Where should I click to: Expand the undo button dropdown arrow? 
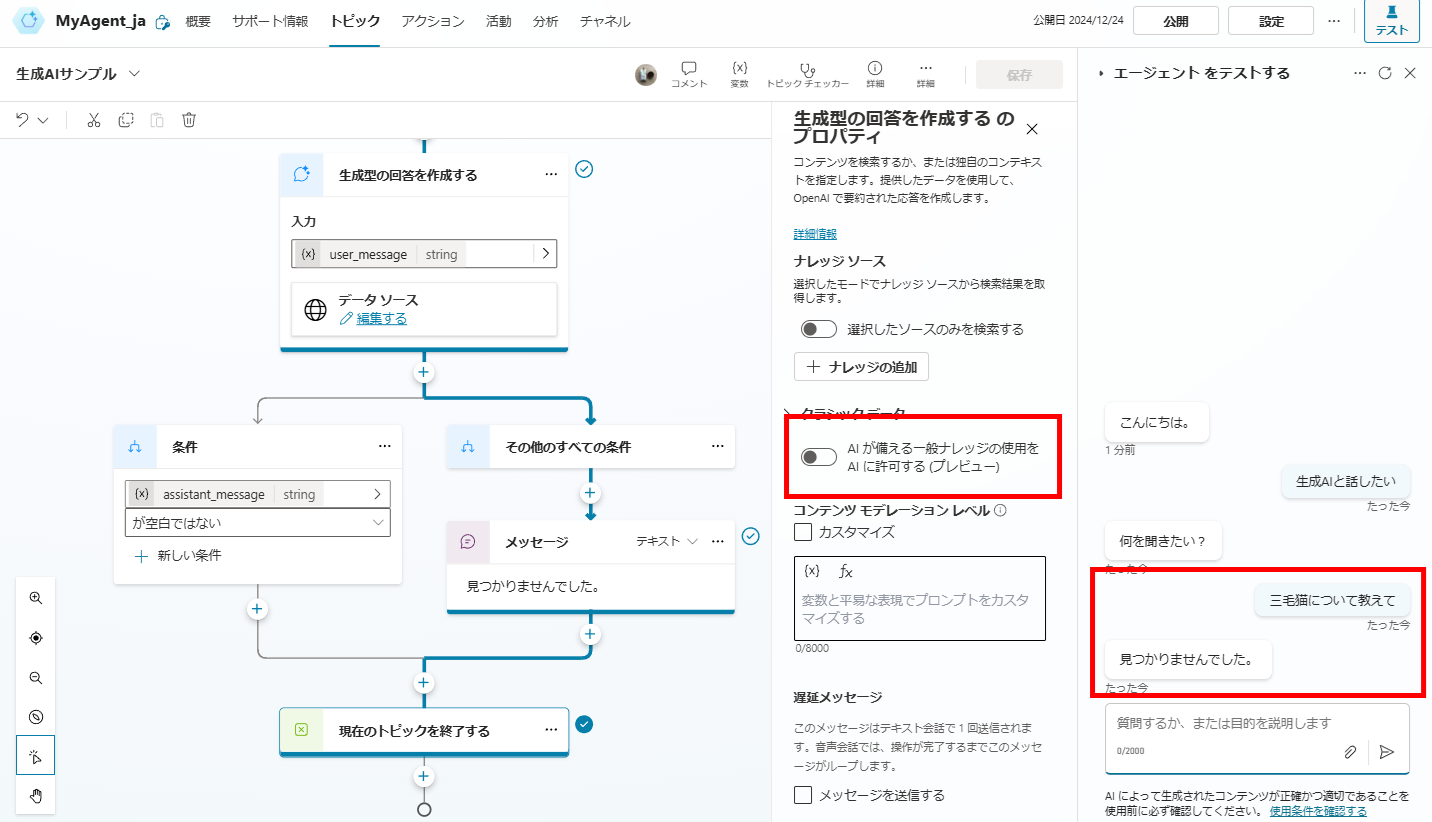tap(42, 119)
